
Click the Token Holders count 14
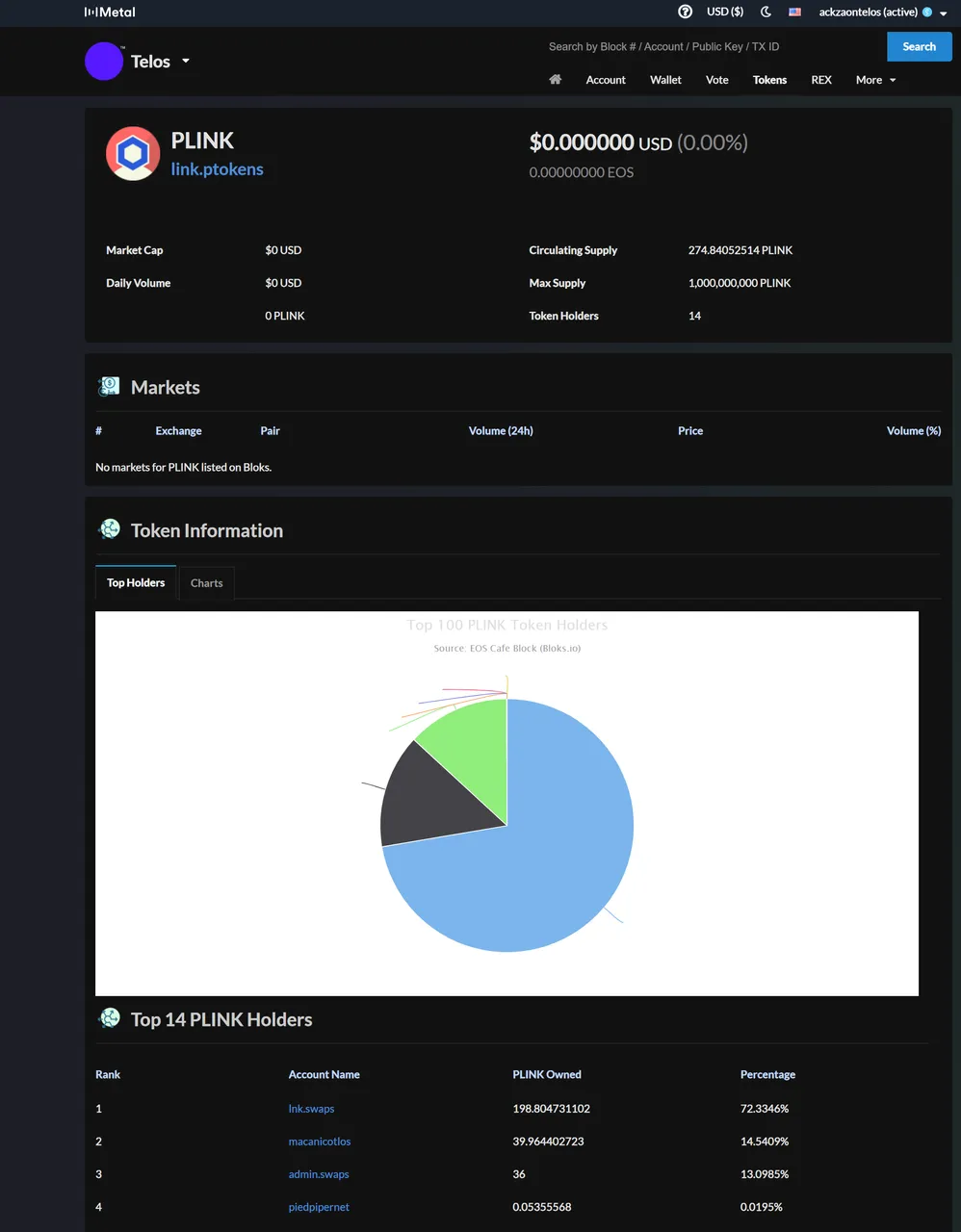point(694,316)
